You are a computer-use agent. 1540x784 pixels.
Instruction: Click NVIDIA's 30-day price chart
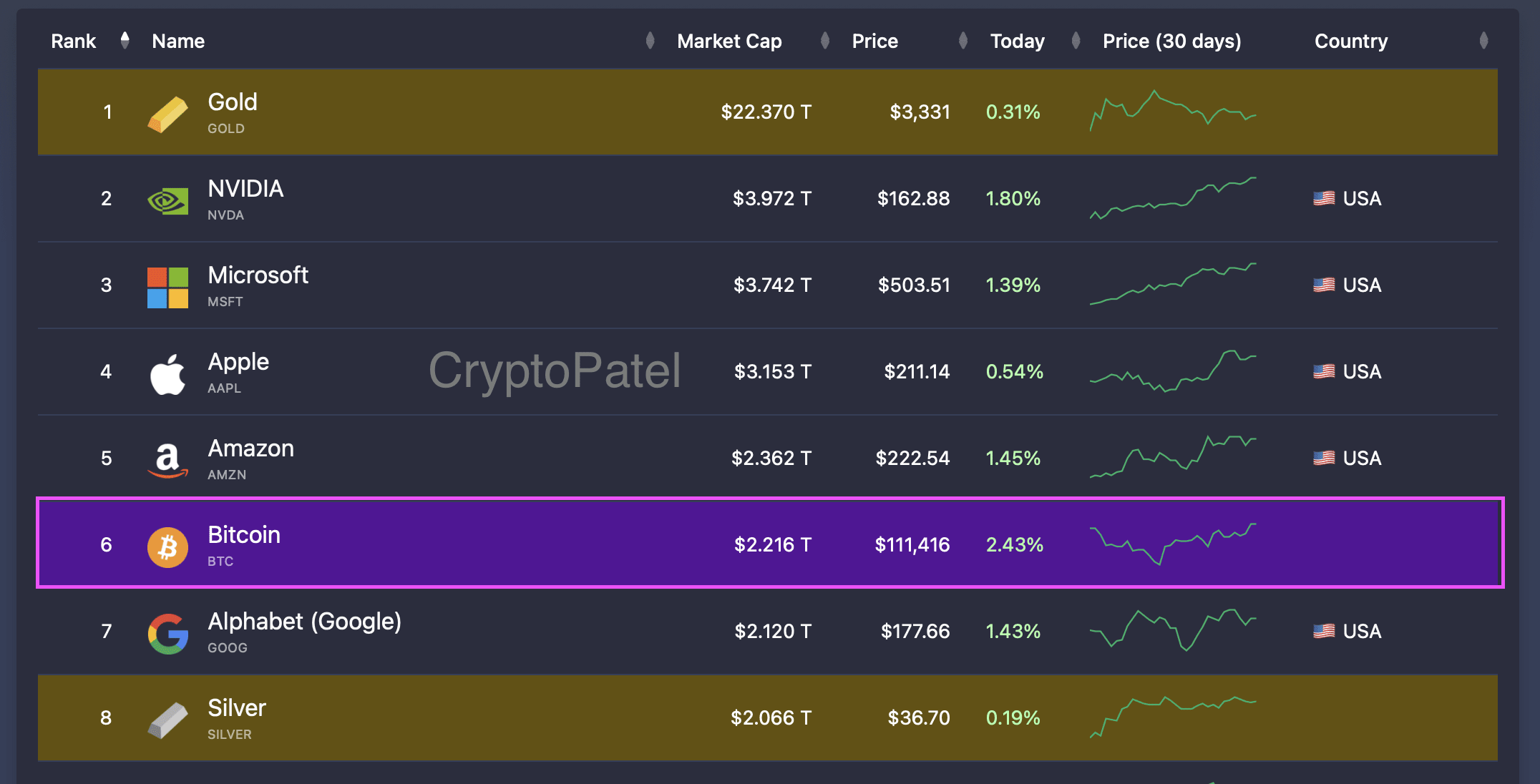point(1173,198)
